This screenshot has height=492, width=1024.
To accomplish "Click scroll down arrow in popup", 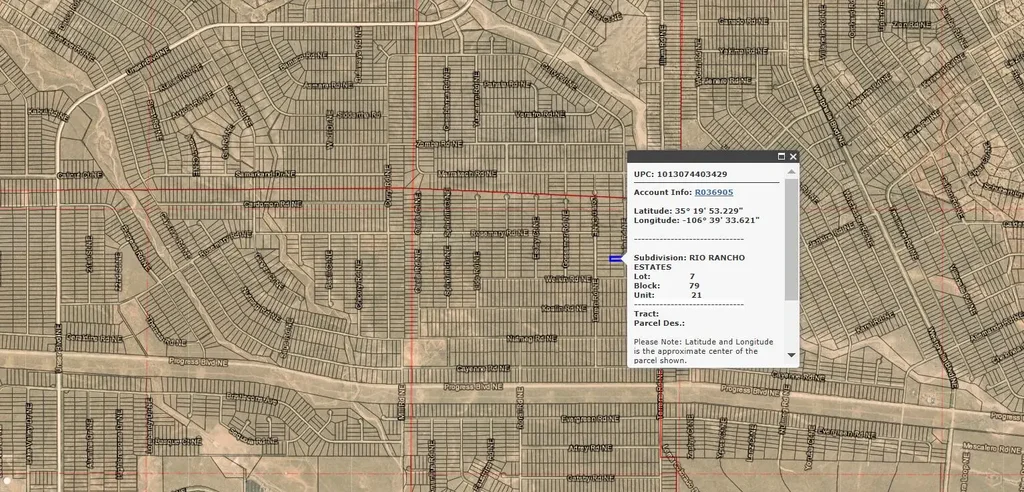I will [792, 355].
